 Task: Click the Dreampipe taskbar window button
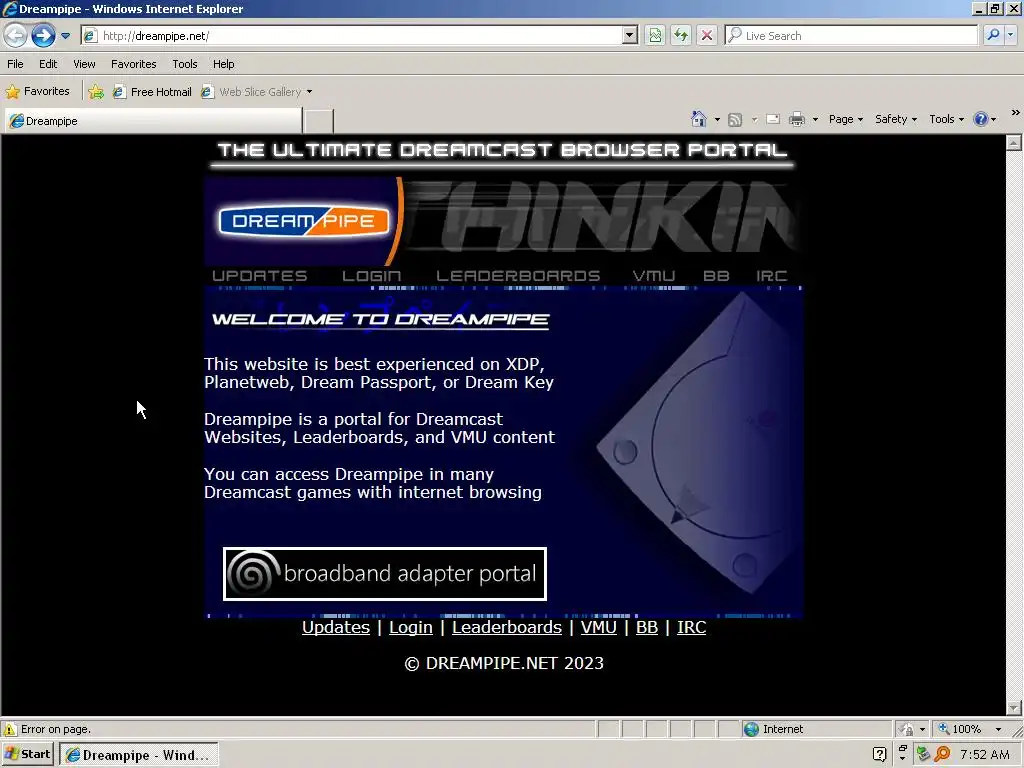[x=138, y=755]
